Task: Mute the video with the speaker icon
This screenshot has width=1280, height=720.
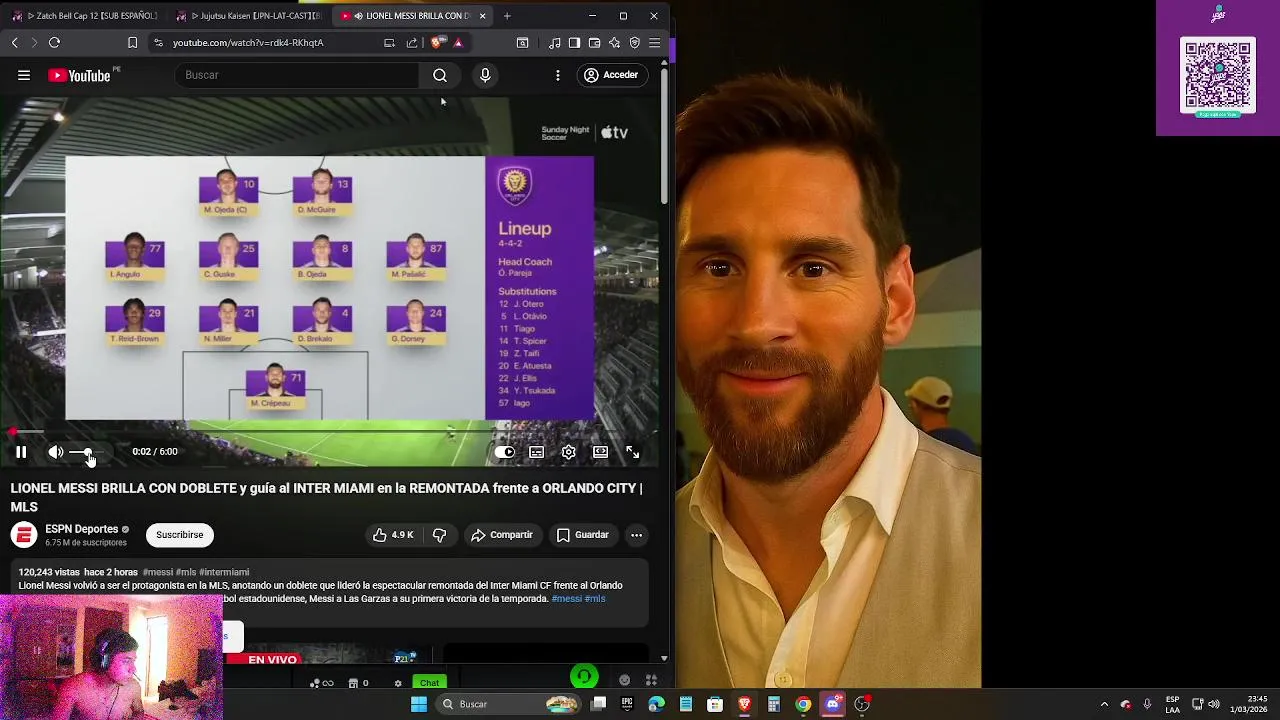Action: point(56,452)
